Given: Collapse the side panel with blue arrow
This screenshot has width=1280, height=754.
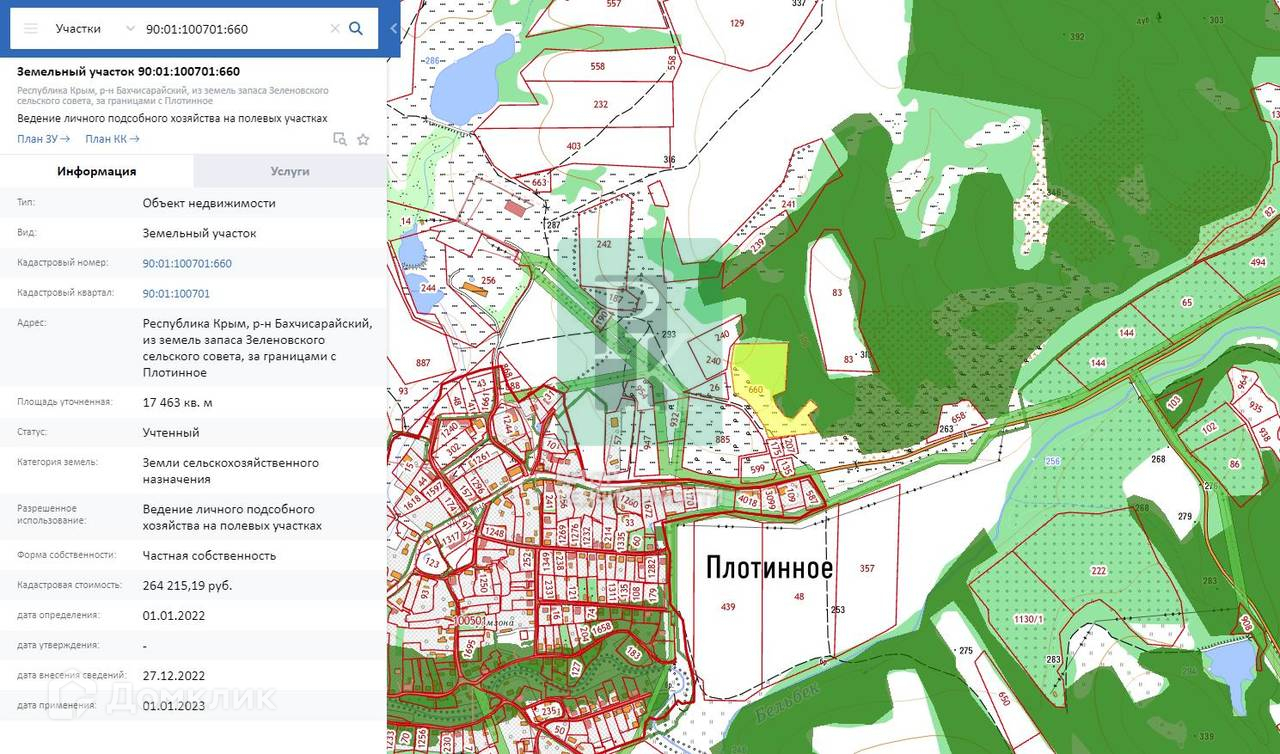Looking at the screenshot, I should (x=393, y=29).
